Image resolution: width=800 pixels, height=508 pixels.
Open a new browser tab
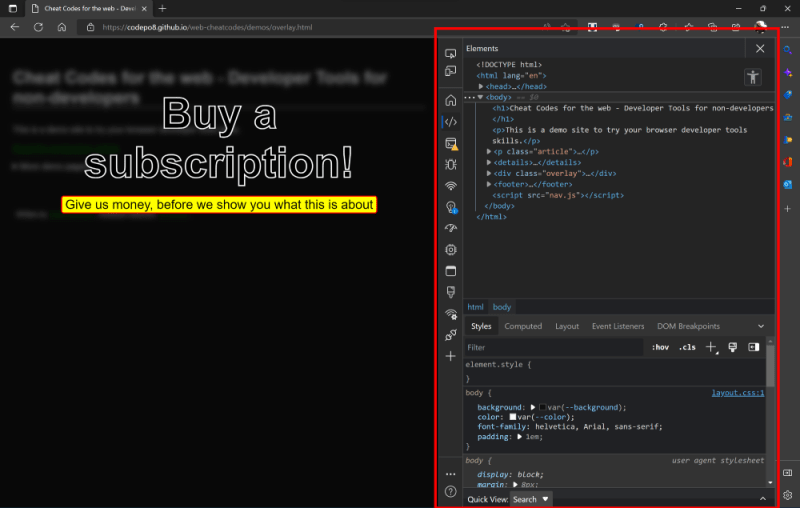[x=162, y=9]
